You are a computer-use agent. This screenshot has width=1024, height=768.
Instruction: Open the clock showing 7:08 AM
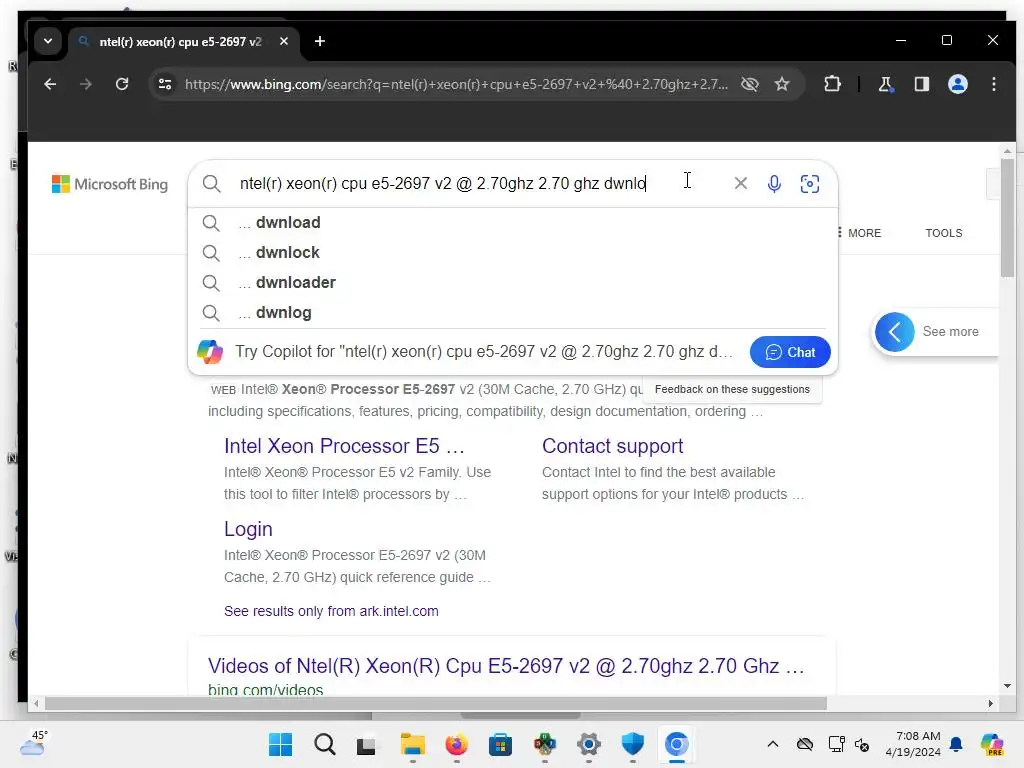coord(913,744)
